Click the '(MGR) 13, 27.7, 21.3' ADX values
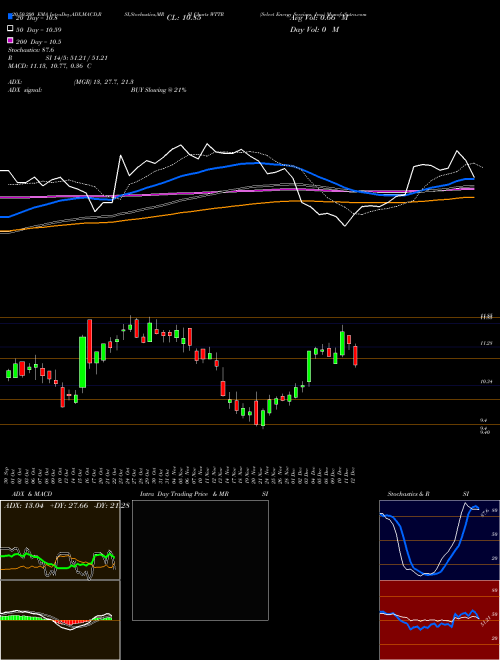500x660 pixels. 104,82
